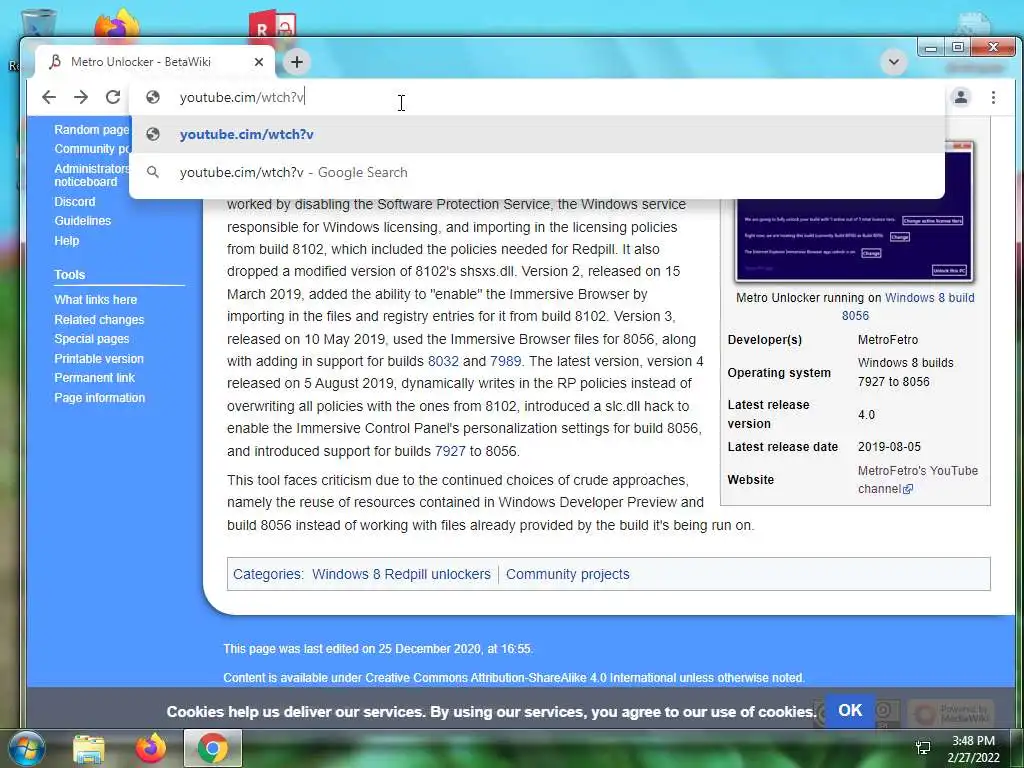Screen dimensions: 1024x768
Task: Open the Categories link
Action: (267, 574)
